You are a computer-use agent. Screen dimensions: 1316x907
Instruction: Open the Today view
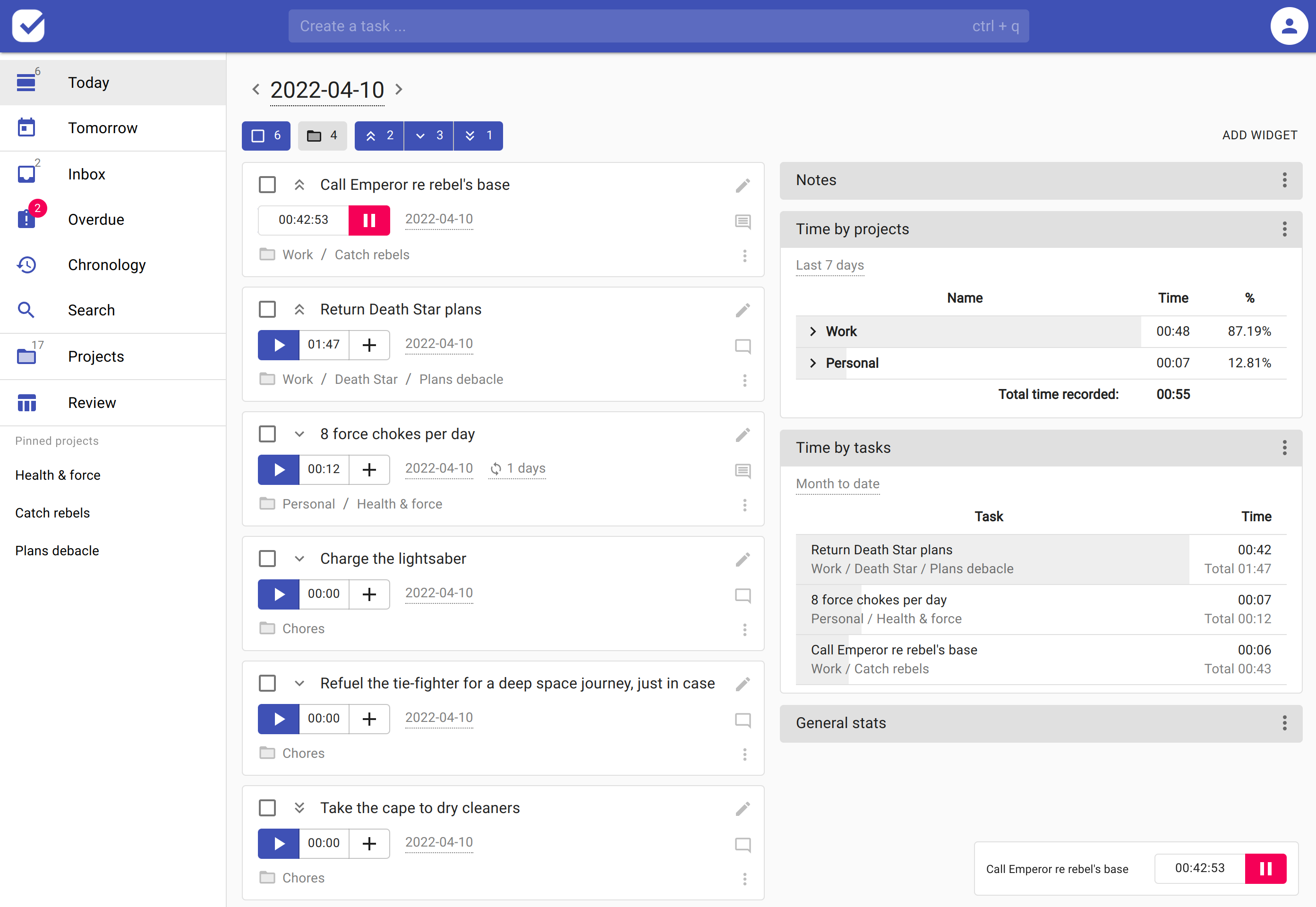(113, 83)
